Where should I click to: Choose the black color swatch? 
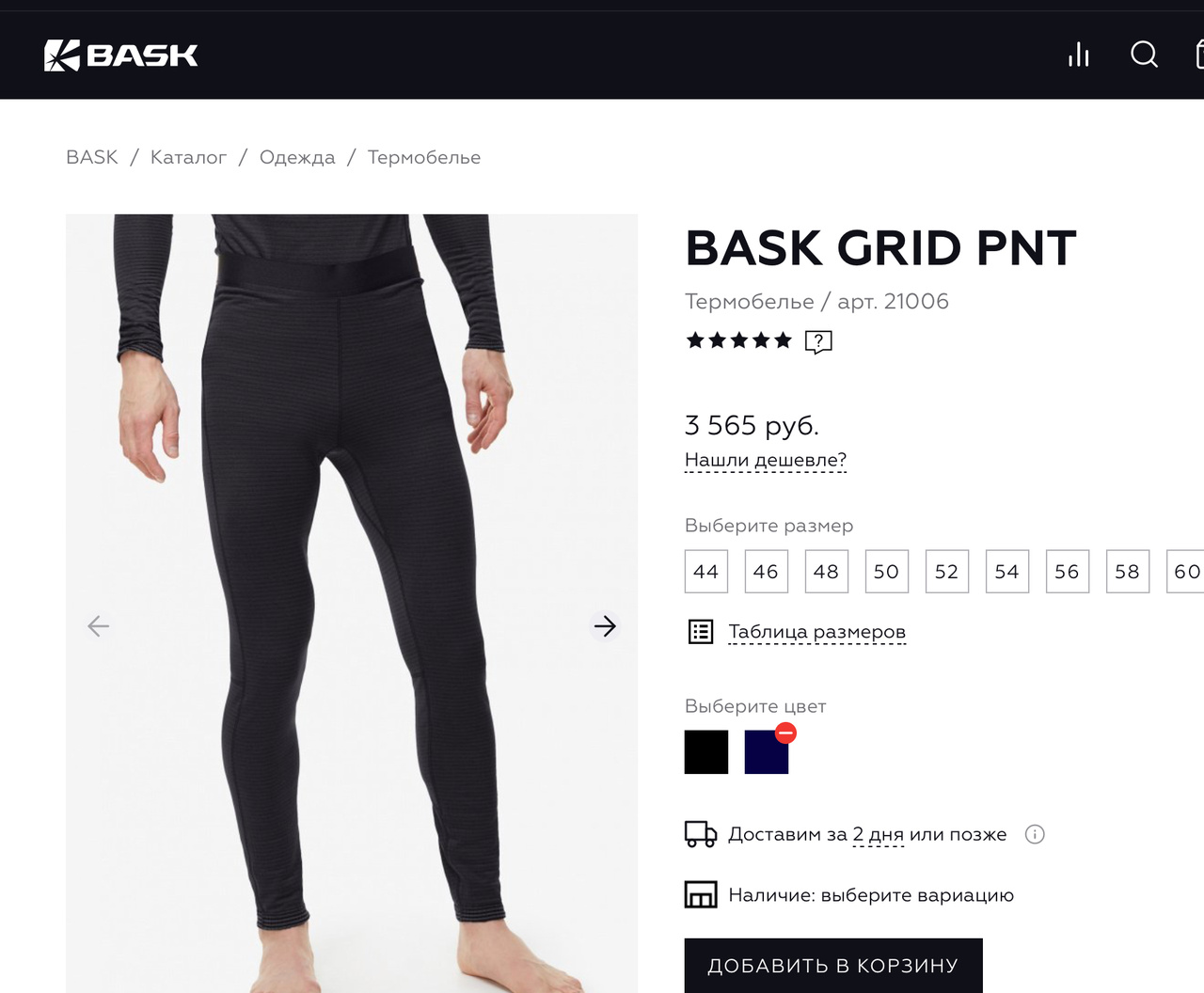706,752
